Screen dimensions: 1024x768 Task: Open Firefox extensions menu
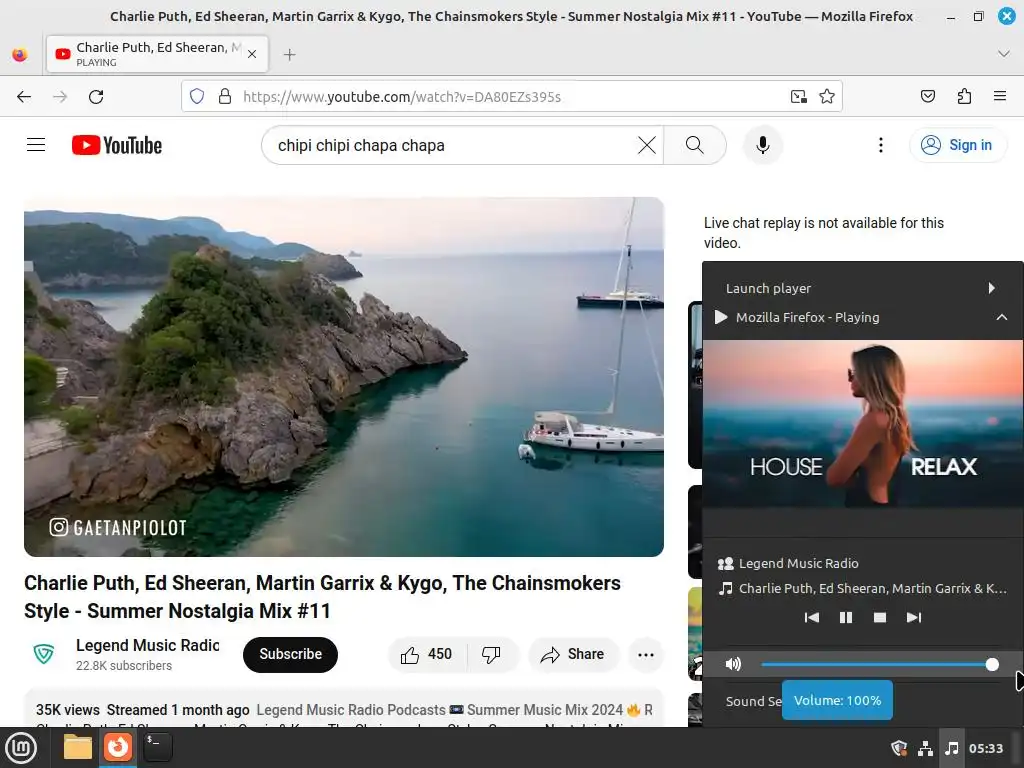(x=964, y=97)
